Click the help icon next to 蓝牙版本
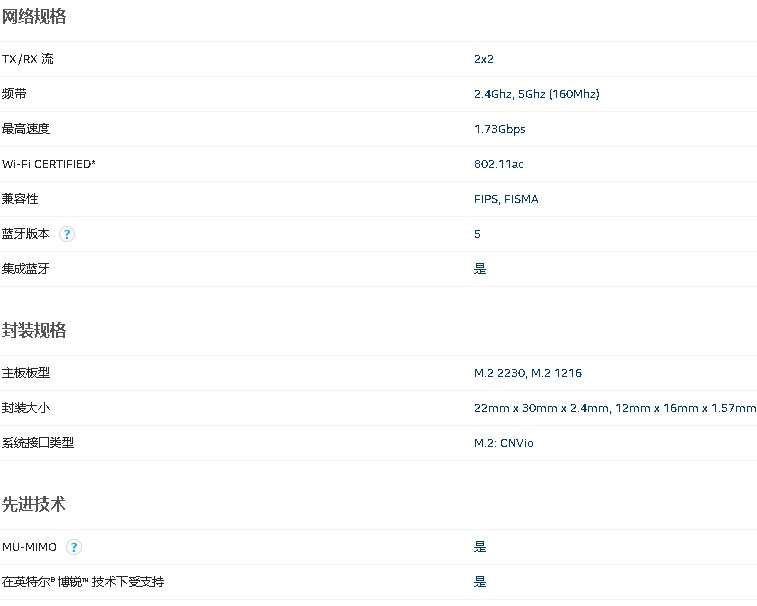The image size is (757, 606). pyautogui.click(x=67, y=234)
